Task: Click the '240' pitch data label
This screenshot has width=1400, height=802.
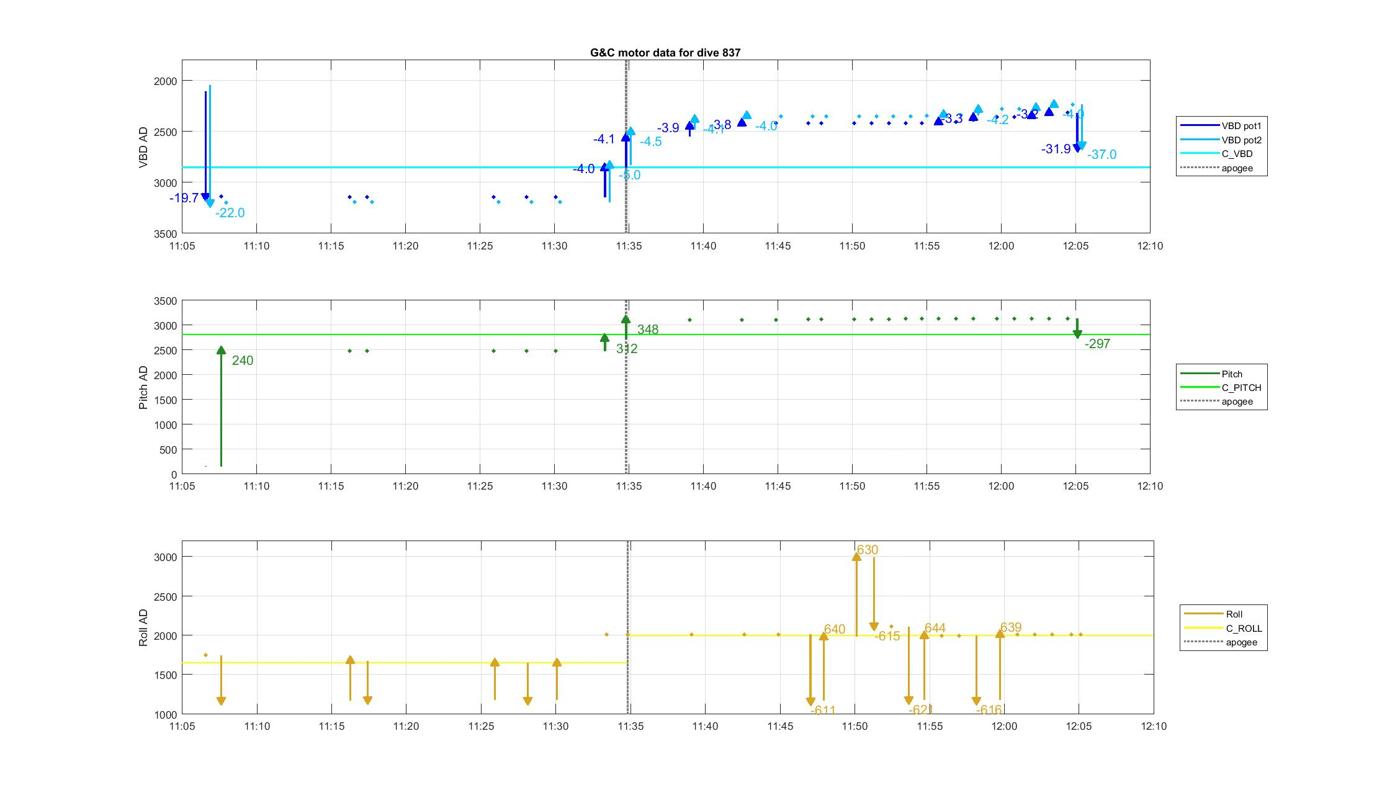Action: [242, 361]
